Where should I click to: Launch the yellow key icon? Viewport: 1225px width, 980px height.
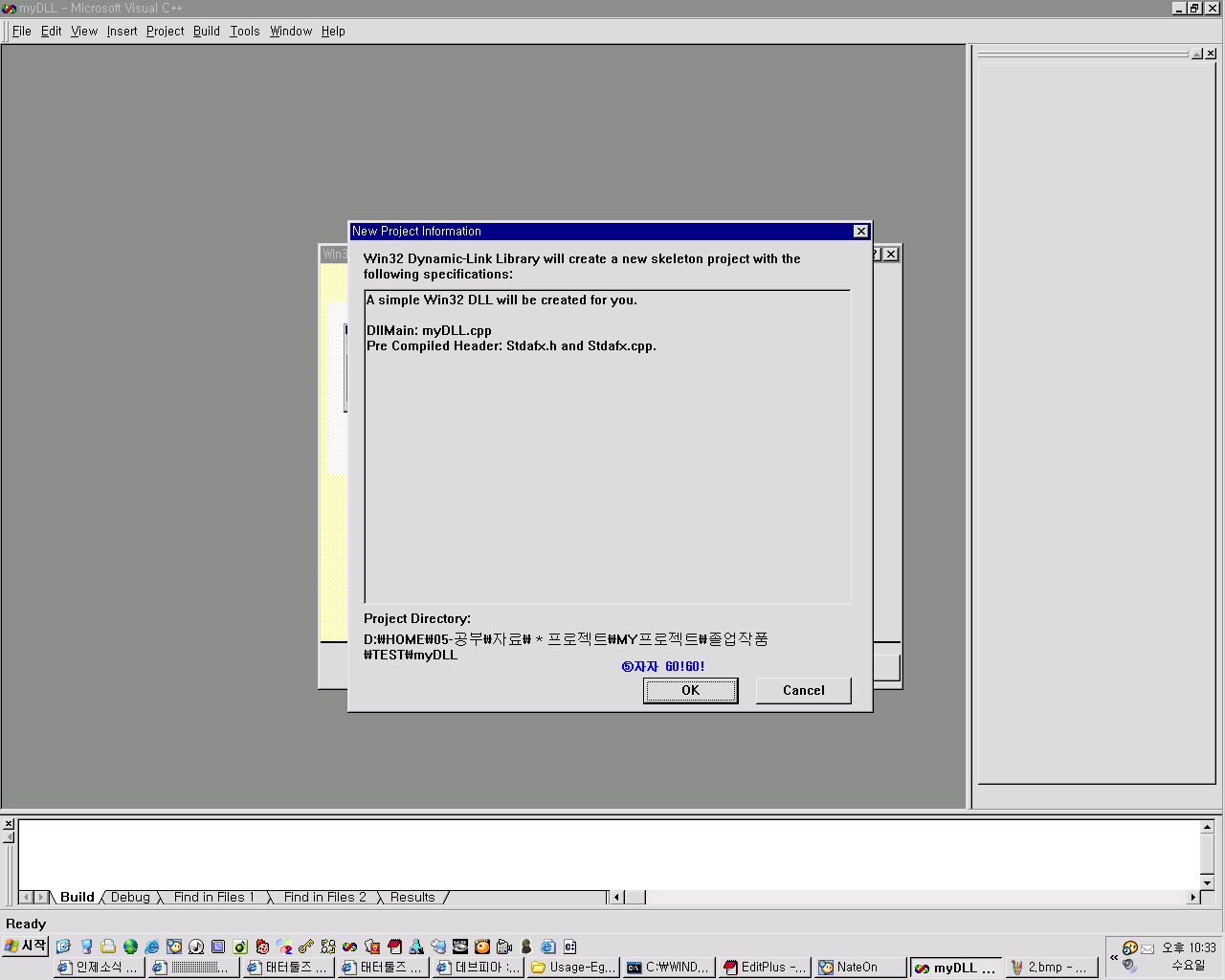tap(306, 947)
